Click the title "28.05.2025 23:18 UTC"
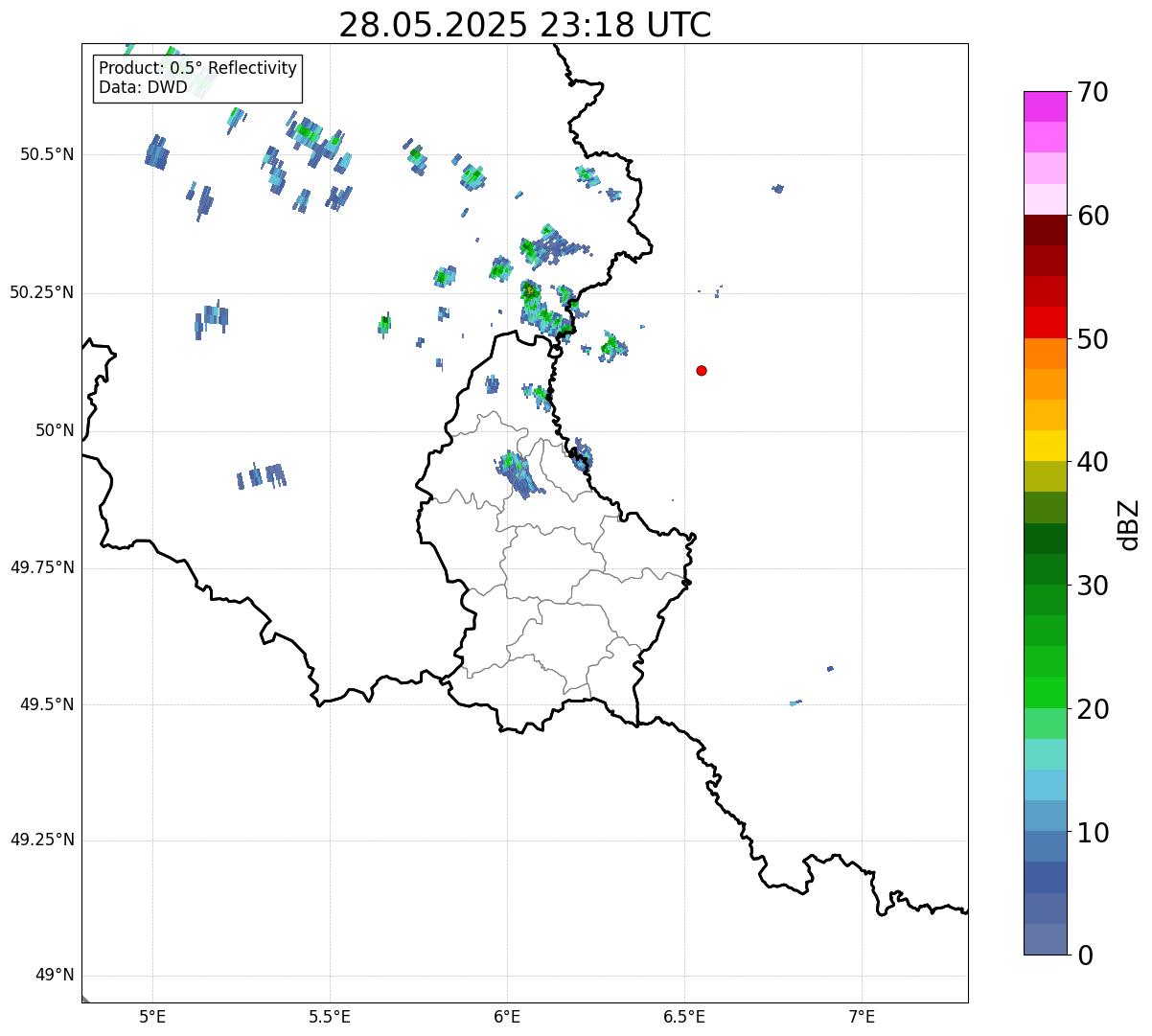Screen dimensions: 1152x1036 tap(525, 25)
